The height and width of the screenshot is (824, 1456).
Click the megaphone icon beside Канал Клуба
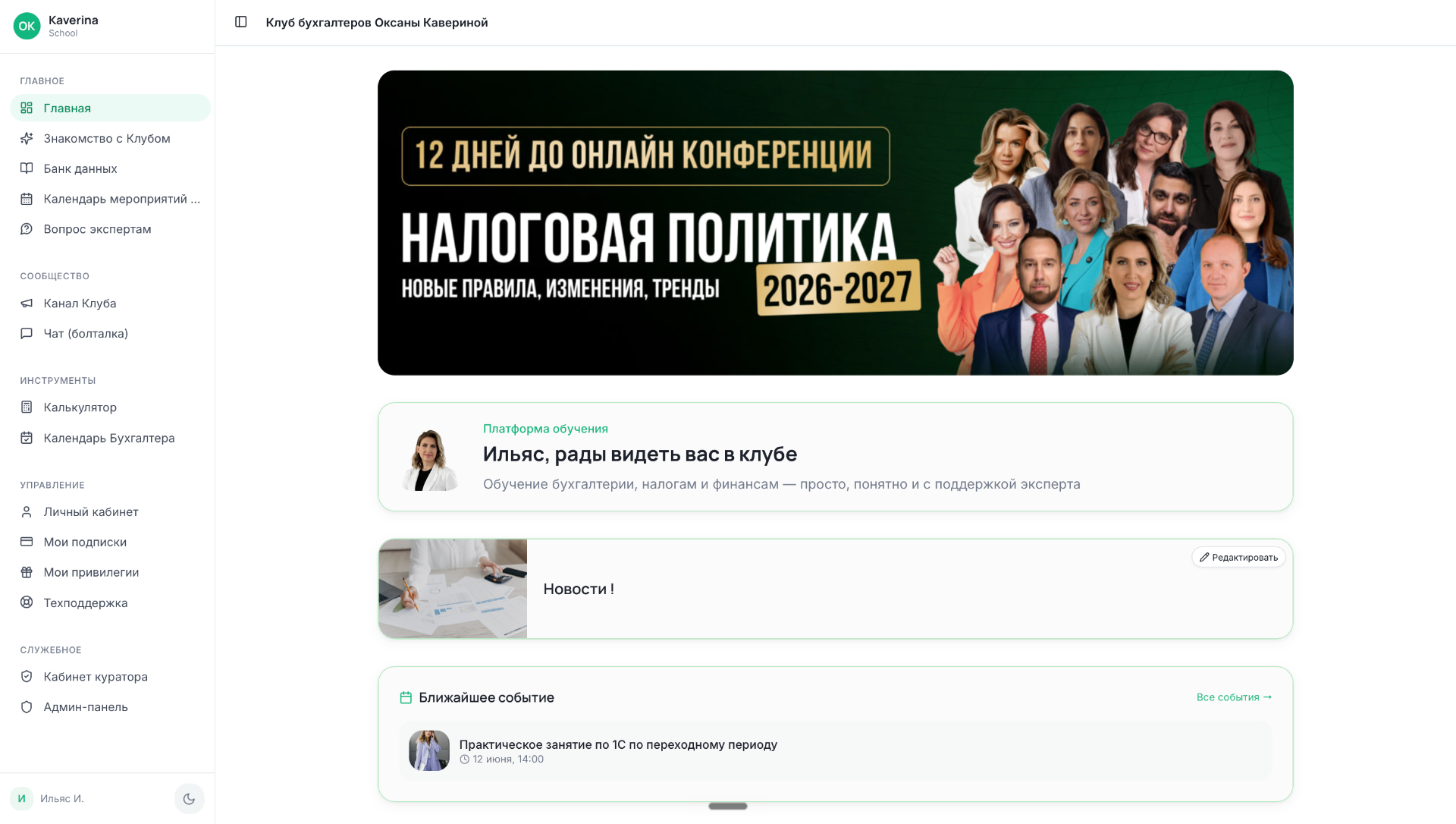[x=27, y=303]
